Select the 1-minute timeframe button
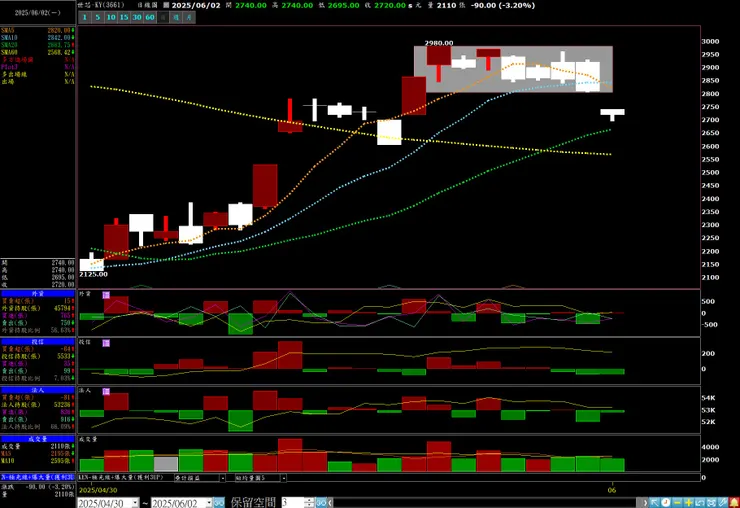Screen dimensions: 740x508 (x=84, y=17)
